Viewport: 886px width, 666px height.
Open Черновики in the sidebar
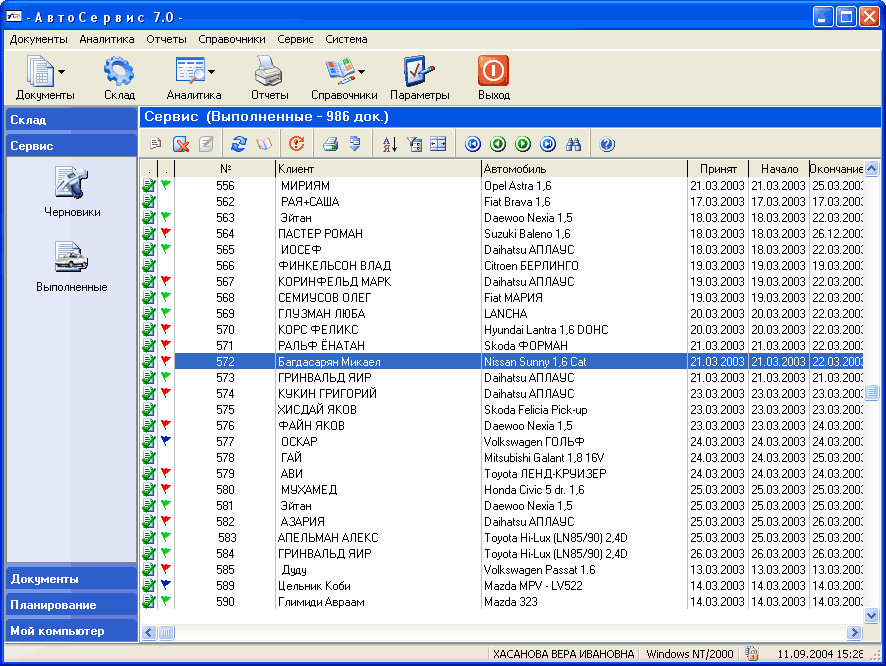71,190
